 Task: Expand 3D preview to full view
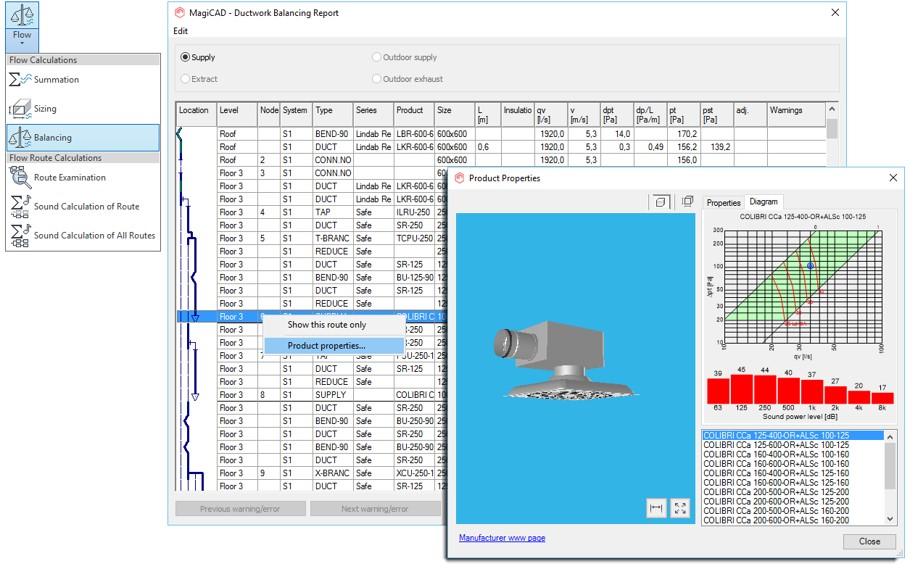point(681,508)
